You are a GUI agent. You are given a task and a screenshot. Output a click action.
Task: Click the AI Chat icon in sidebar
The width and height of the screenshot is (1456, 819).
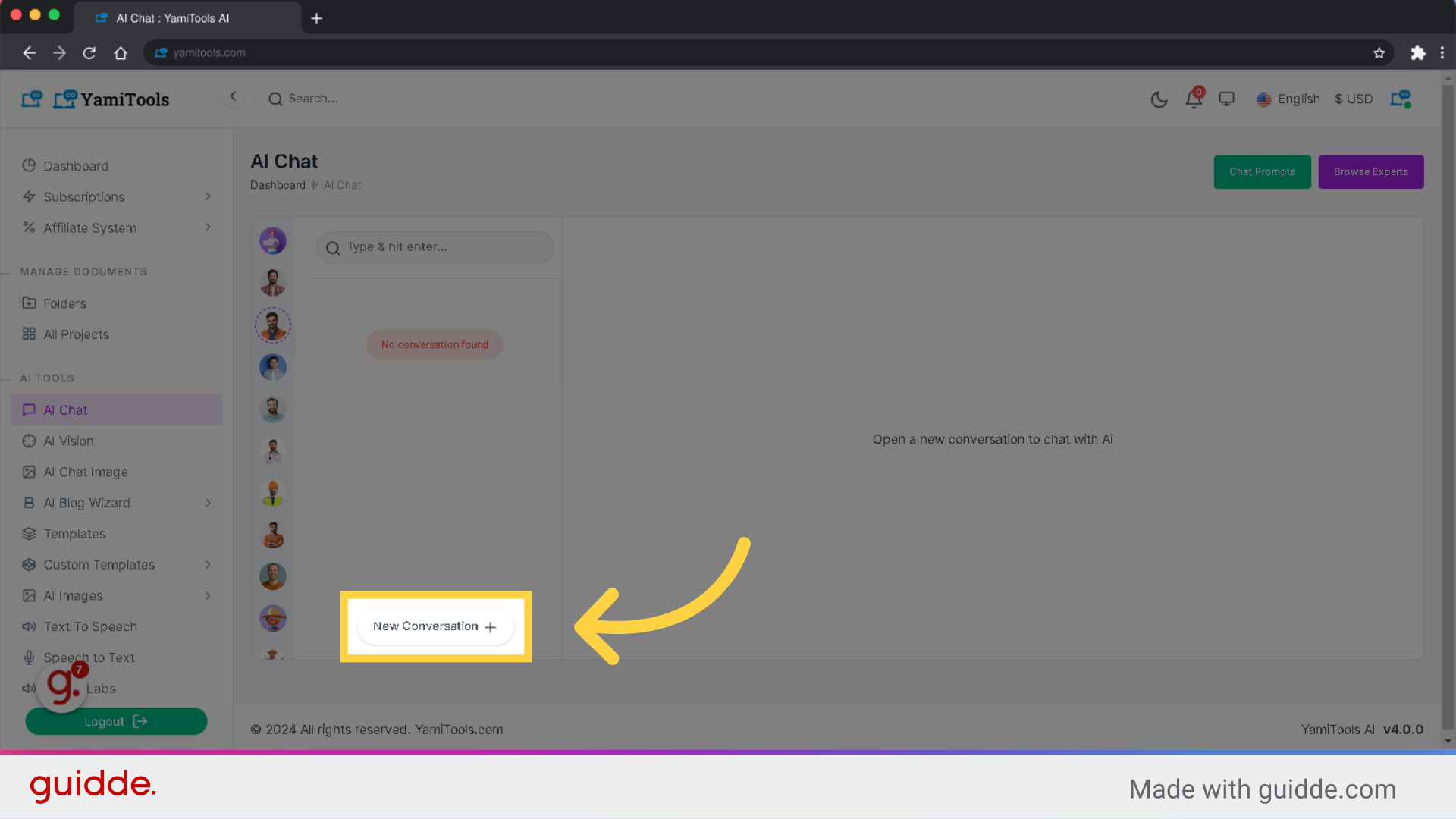pyautogui.click(x=29, y=410)
